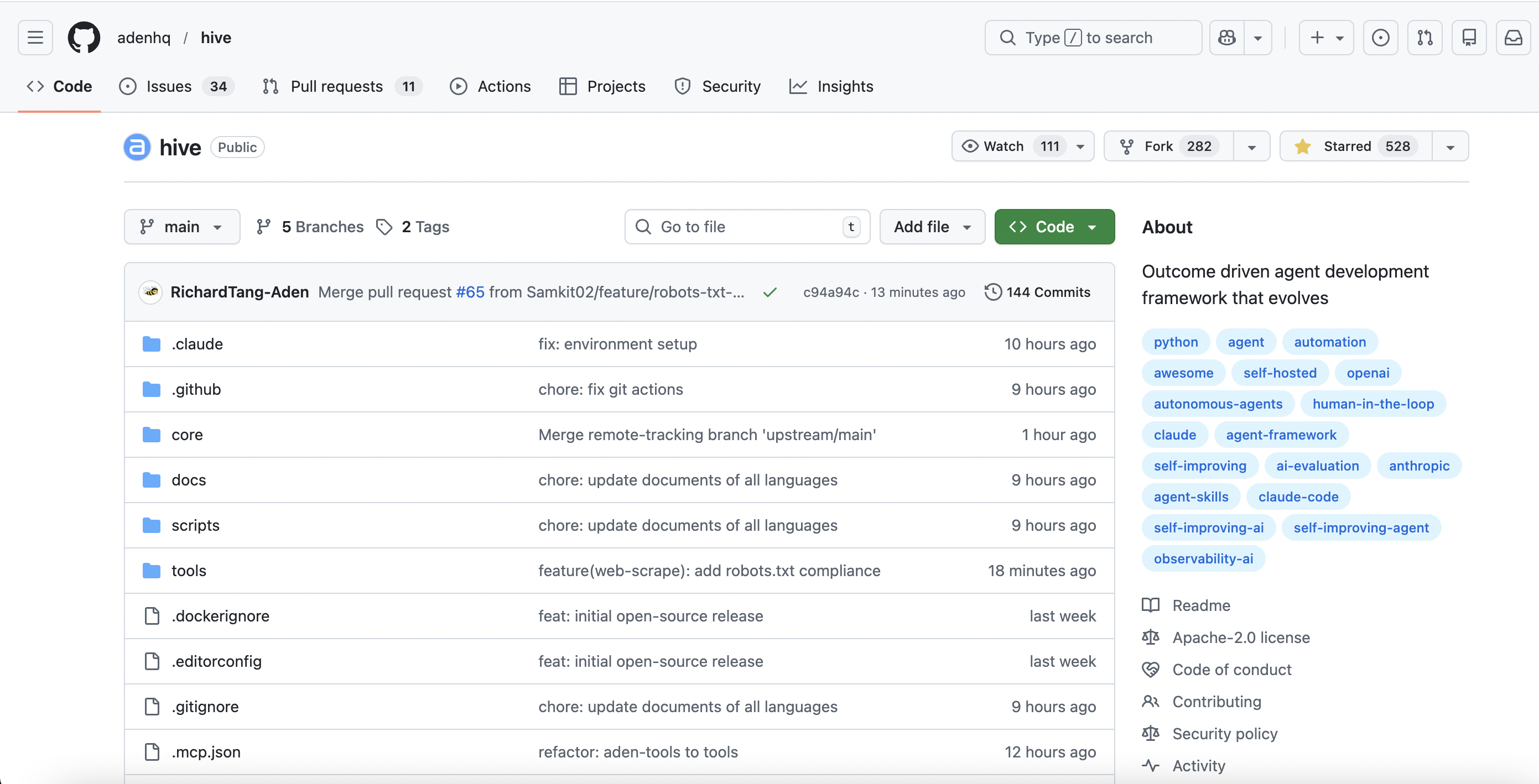Open the issues icon in header

pyautogui.click(x=1380, y=38)
